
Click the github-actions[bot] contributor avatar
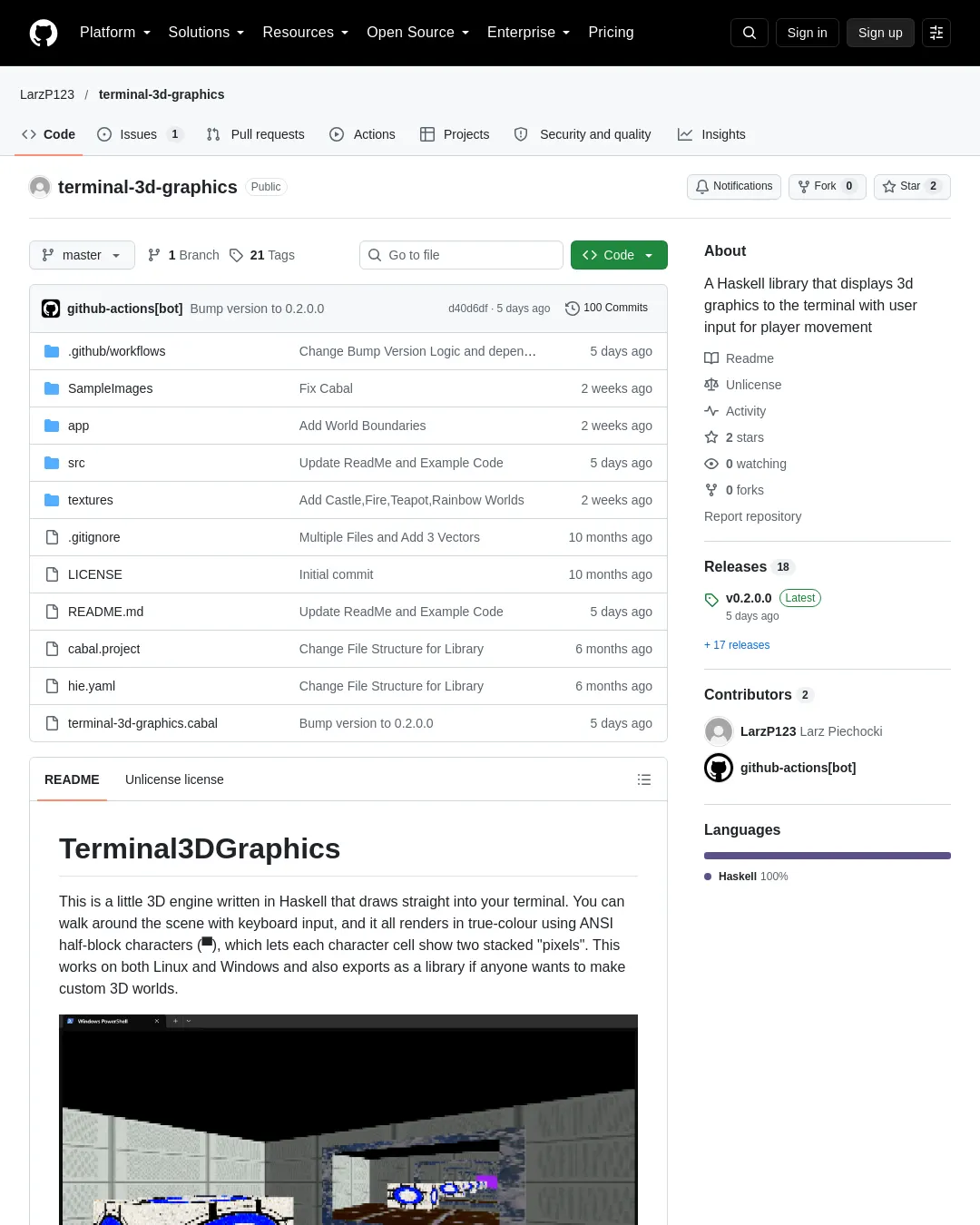719,768
